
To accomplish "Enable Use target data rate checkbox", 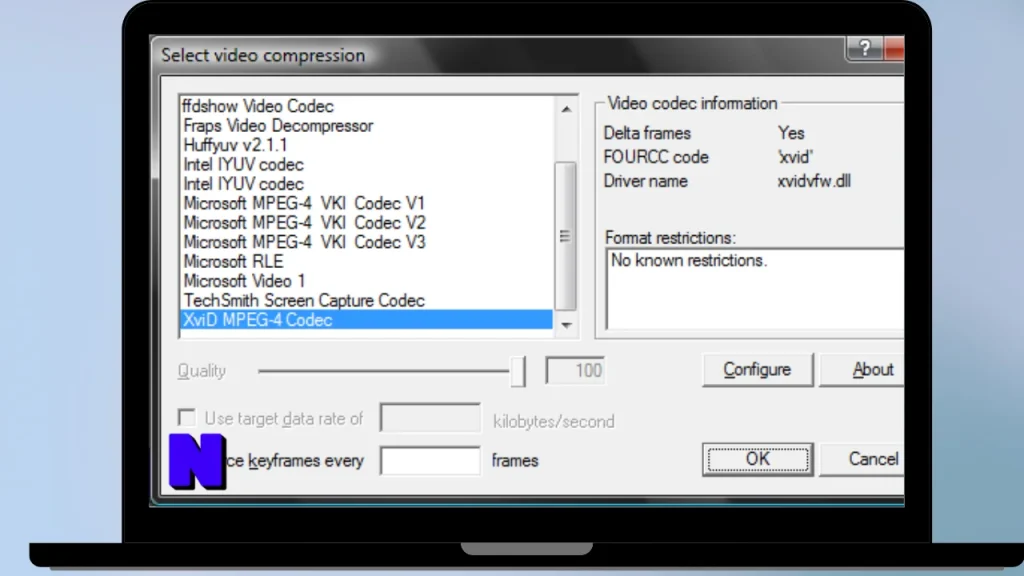I will coord(187,417).
